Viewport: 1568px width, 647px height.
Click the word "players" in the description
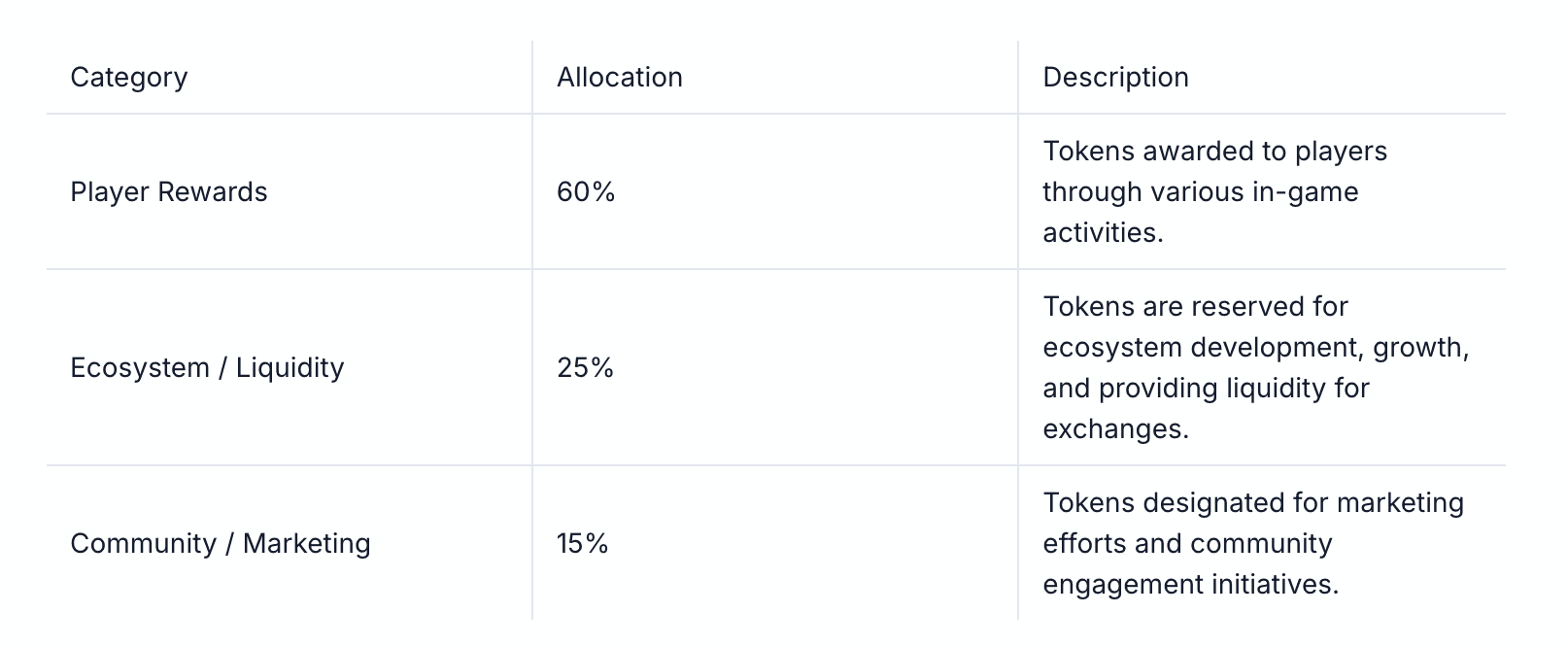pyautogui.click(x=1341, y=152)
